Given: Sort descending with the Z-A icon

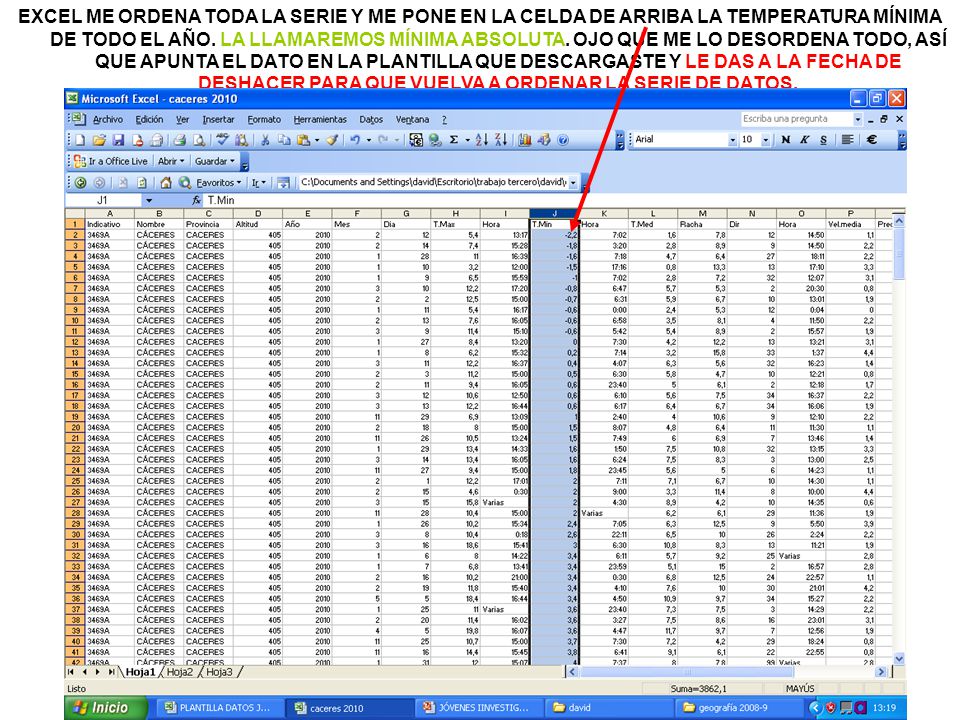Looking at the screenshot, I should point(501,140).
